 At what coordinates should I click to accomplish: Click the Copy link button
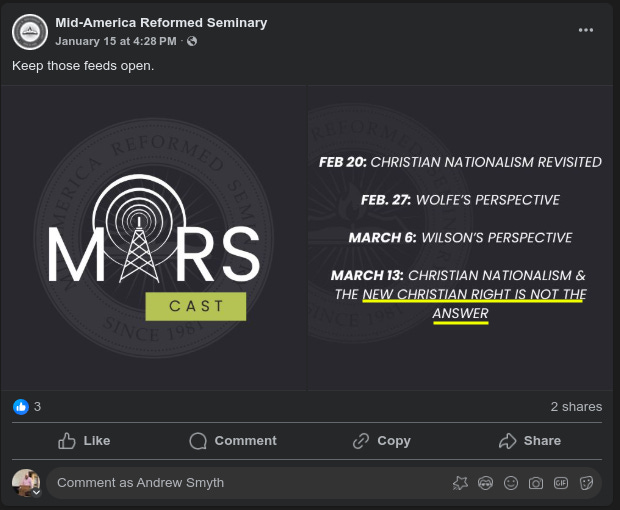[382, 441]
